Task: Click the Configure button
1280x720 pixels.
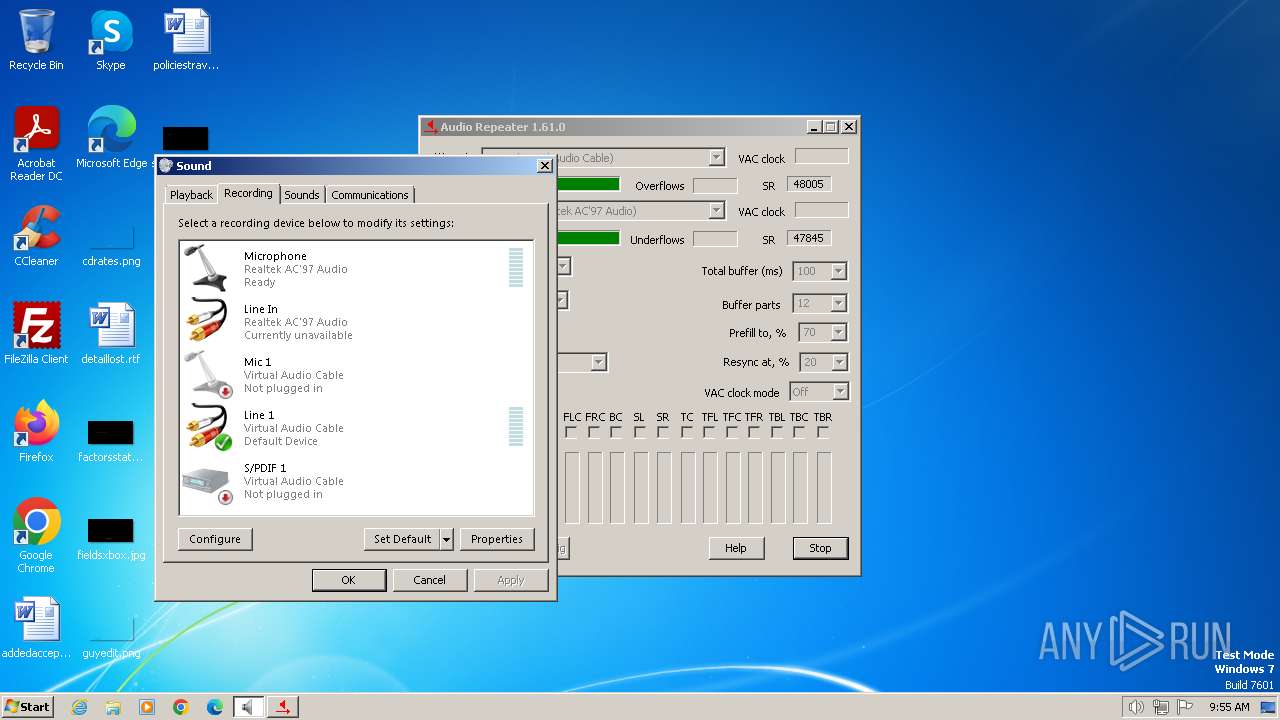Action: tap(215, 539)
